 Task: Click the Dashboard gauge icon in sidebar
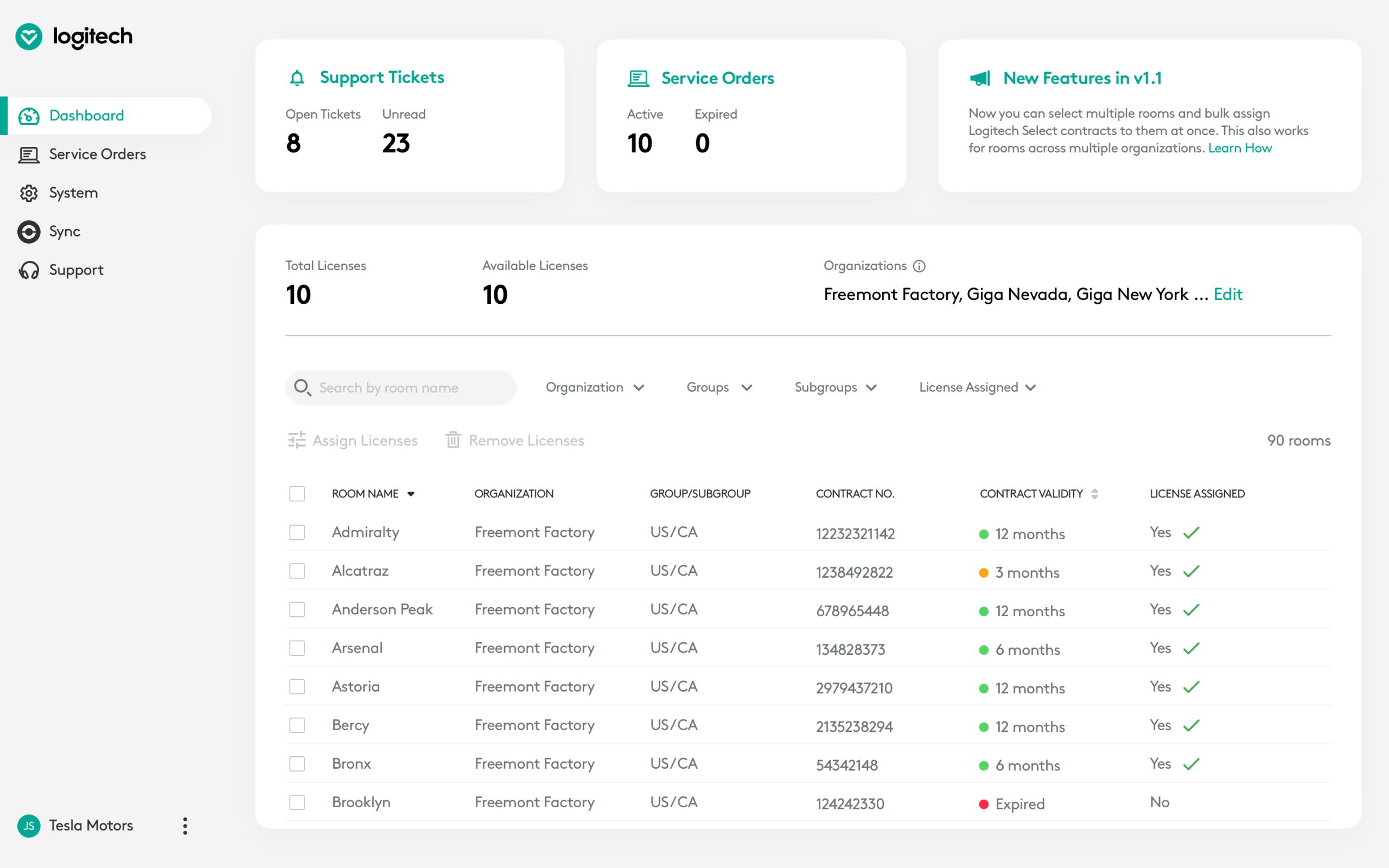pyautogui.click(x=29, y=116)
